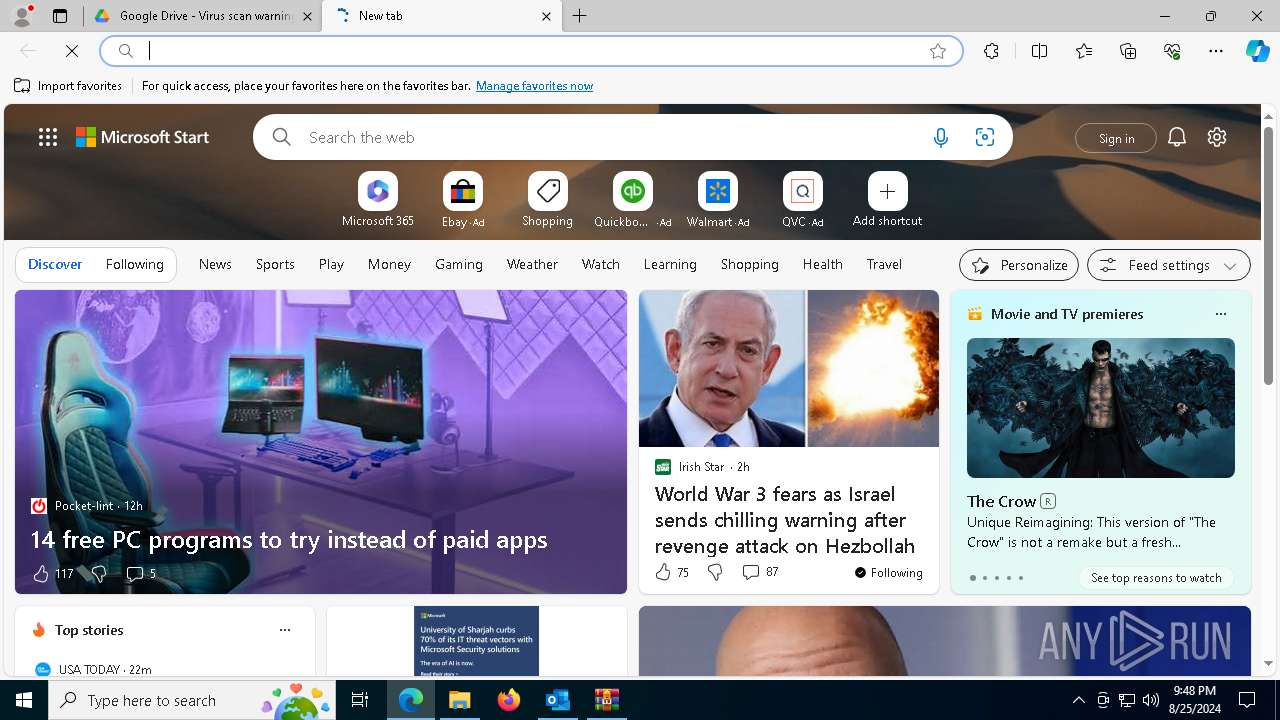The image size is (1280, 720).
Task: Toggle Split screen view
Action: 1039,51
